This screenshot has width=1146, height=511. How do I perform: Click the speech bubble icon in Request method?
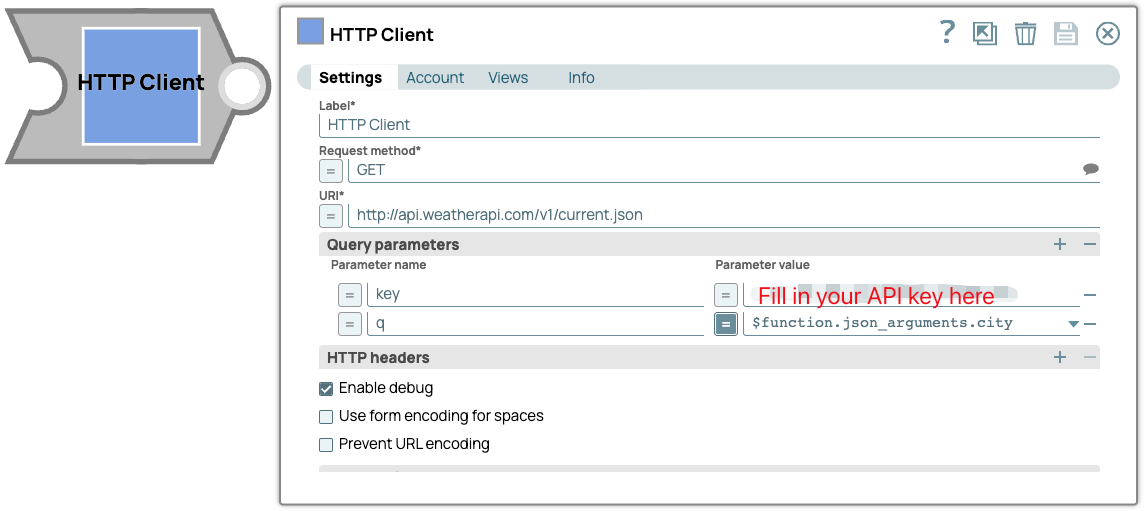click(x=1090, y=170)
